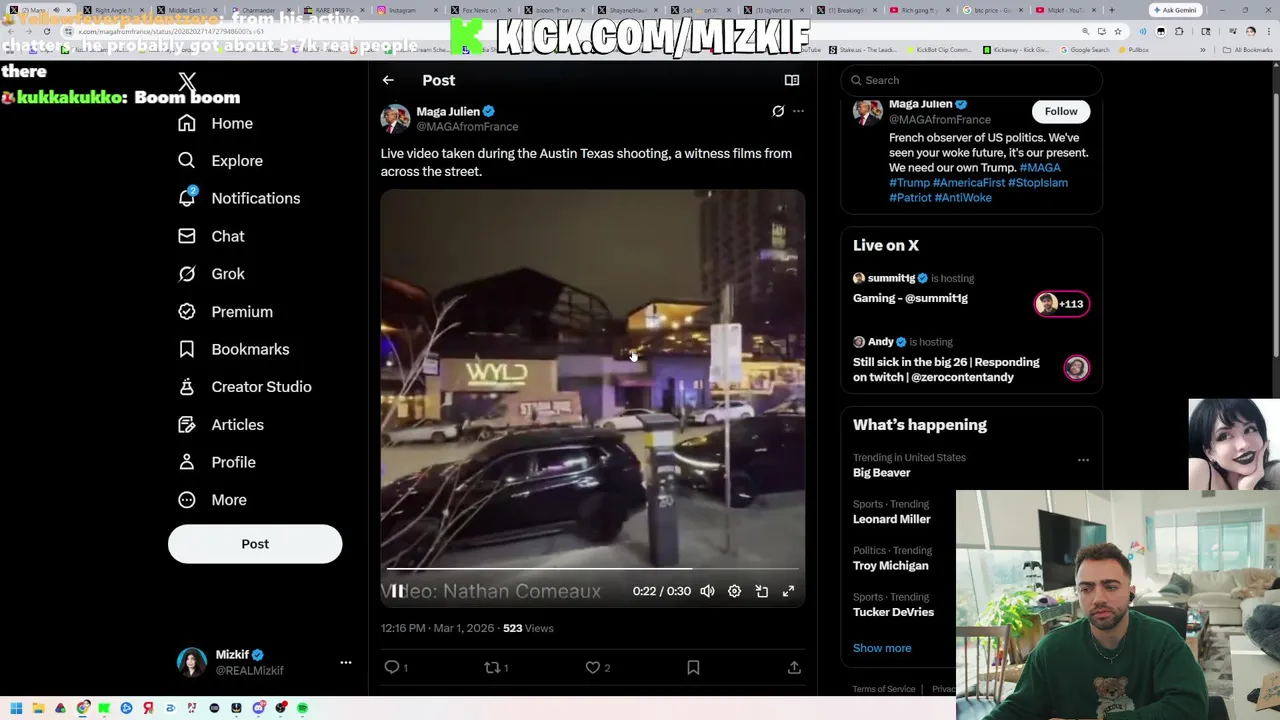Image resolution: width=1280 pixels, height=720 pixels.
Task: Click the #AmericaFirst hashtag
Action: pyautogui.click(x=969, y=183)
